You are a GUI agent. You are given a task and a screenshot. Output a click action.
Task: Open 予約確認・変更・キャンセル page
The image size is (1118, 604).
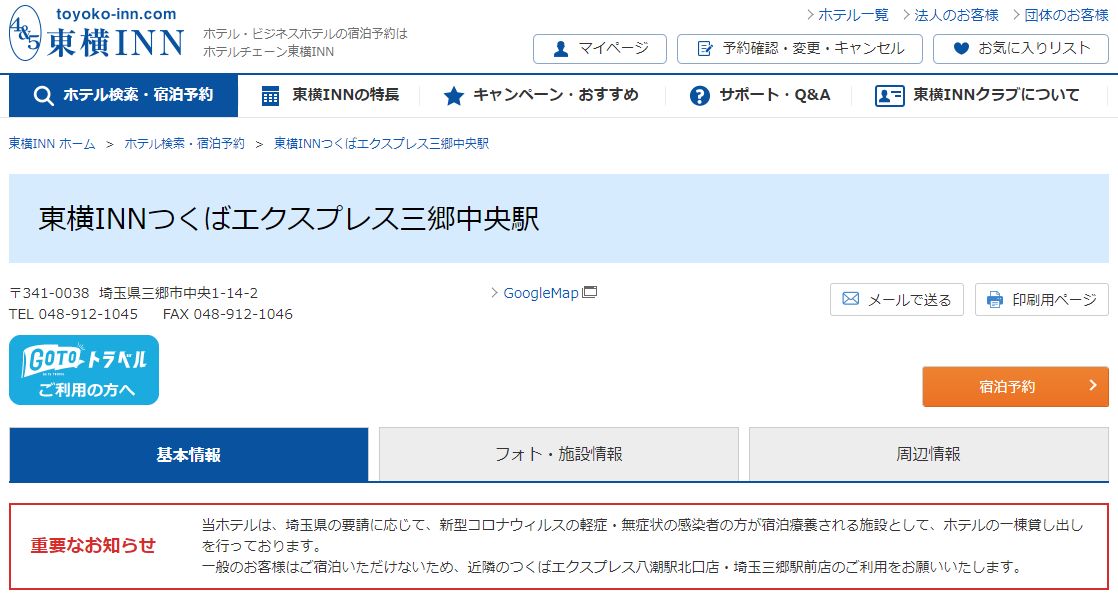tap(799, 48)
